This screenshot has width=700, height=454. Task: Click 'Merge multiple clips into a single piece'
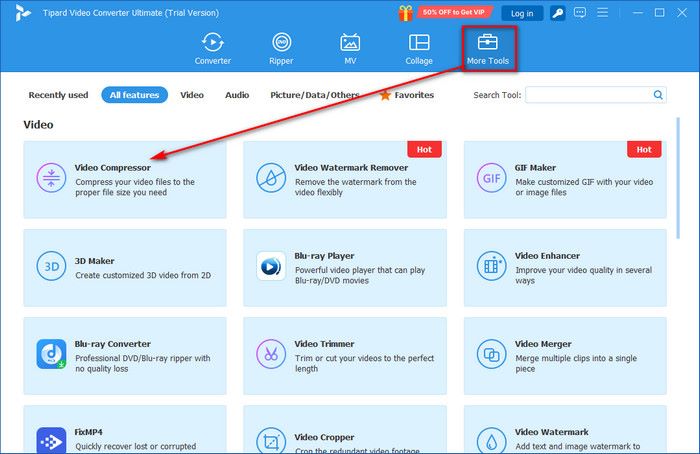[576, 363]
